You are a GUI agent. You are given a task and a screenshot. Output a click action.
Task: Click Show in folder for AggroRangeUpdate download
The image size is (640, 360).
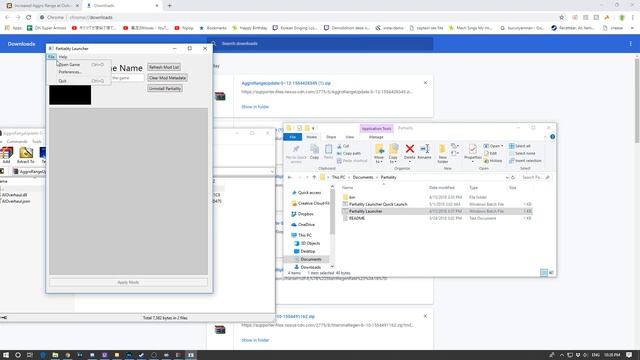[255, 107]
